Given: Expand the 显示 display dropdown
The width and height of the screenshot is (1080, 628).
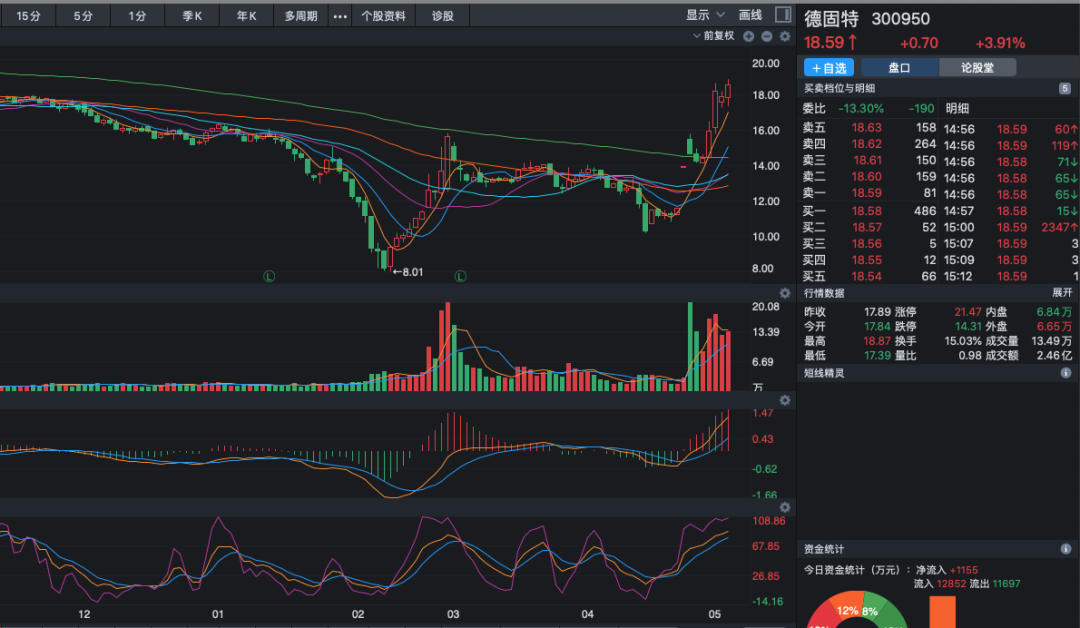Looking at the screenshot, I should tap(705, 14).
